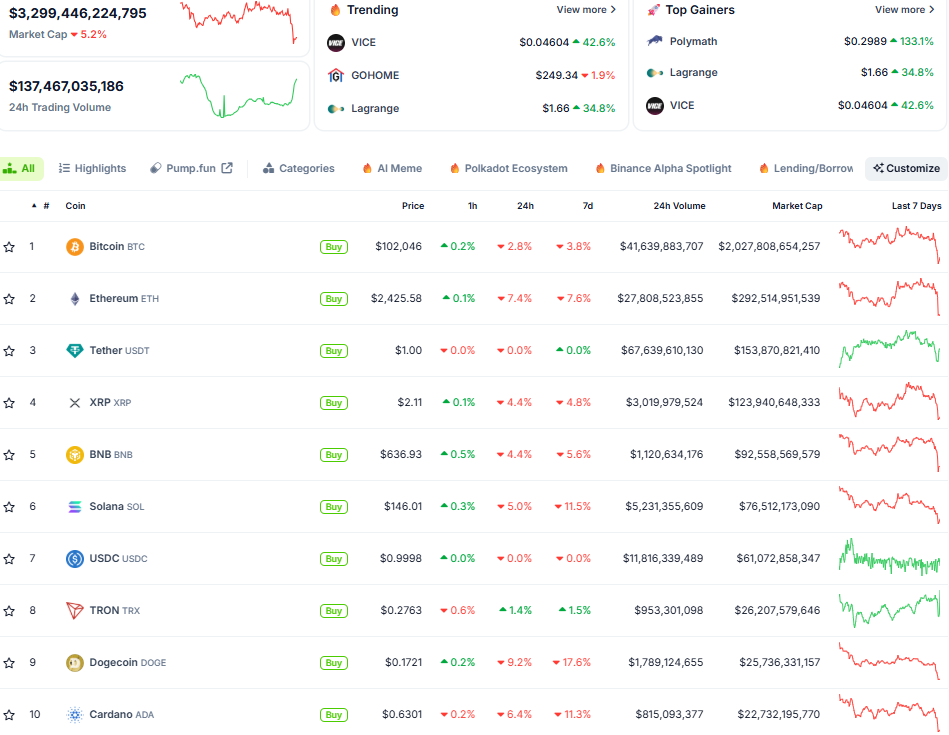Click the Solana logo icon

tap(75, 507)
